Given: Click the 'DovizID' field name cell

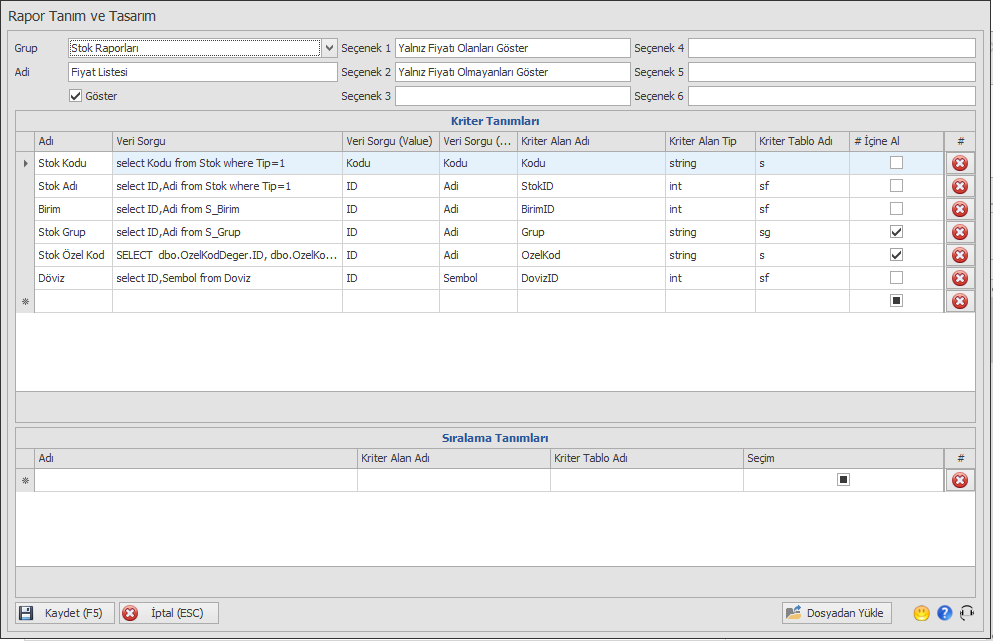Looking at the screenshot, I should [x=591, y=278].
